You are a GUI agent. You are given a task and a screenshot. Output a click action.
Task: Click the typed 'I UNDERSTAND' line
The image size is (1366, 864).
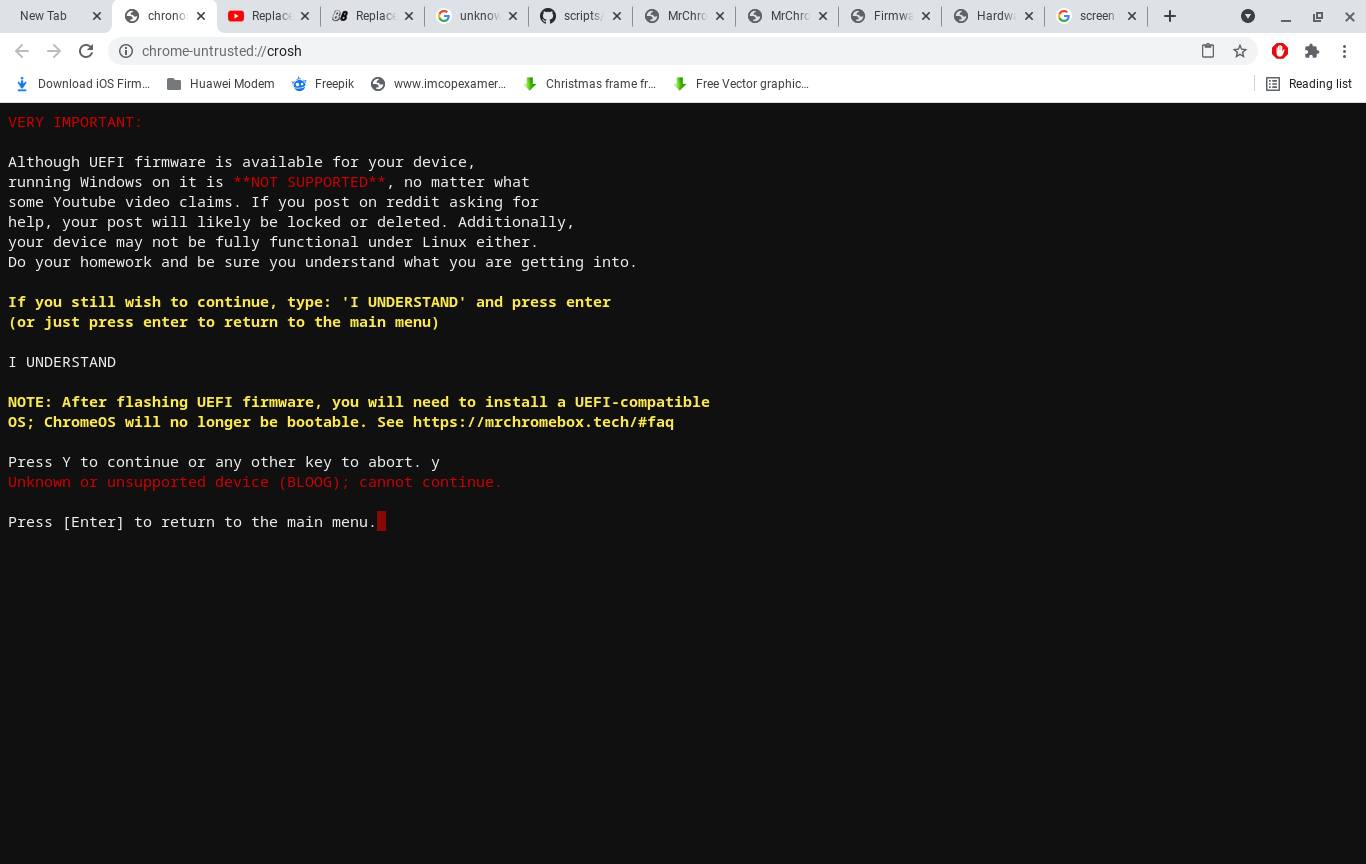click(62, 362)
